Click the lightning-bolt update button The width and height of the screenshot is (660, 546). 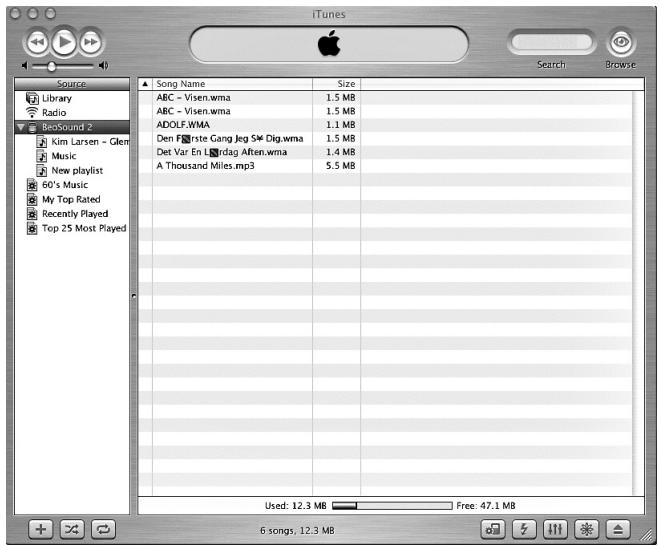tap(524, 529)
